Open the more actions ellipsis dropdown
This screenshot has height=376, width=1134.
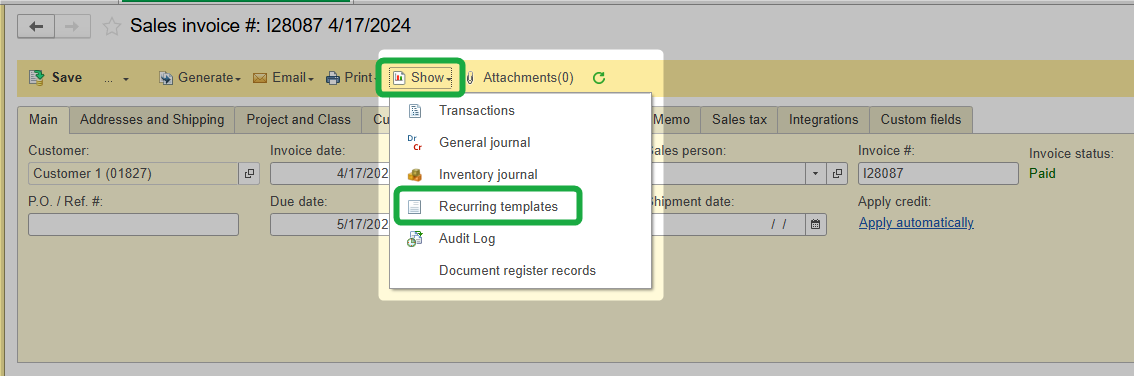click(116, 78)
